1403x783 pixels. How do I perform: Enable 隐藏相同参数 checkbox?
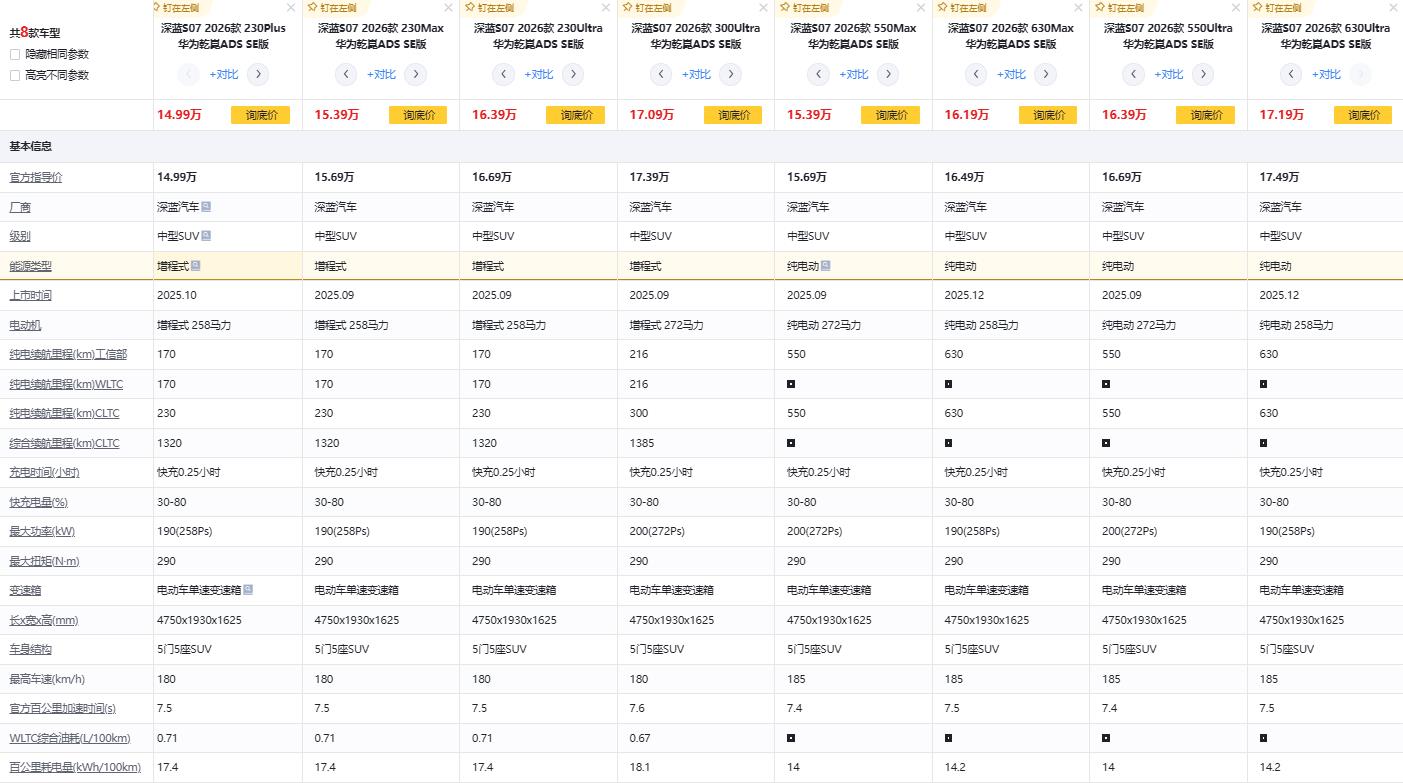pyautogui.click(x=15, y=54)
